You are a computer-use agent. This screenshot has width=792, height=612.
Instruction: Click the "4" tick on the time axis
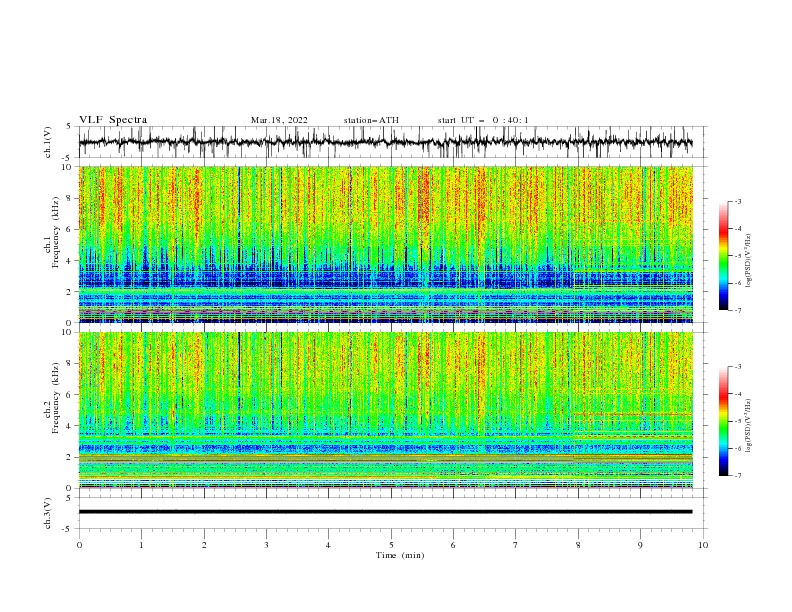[x=329, y=545]
